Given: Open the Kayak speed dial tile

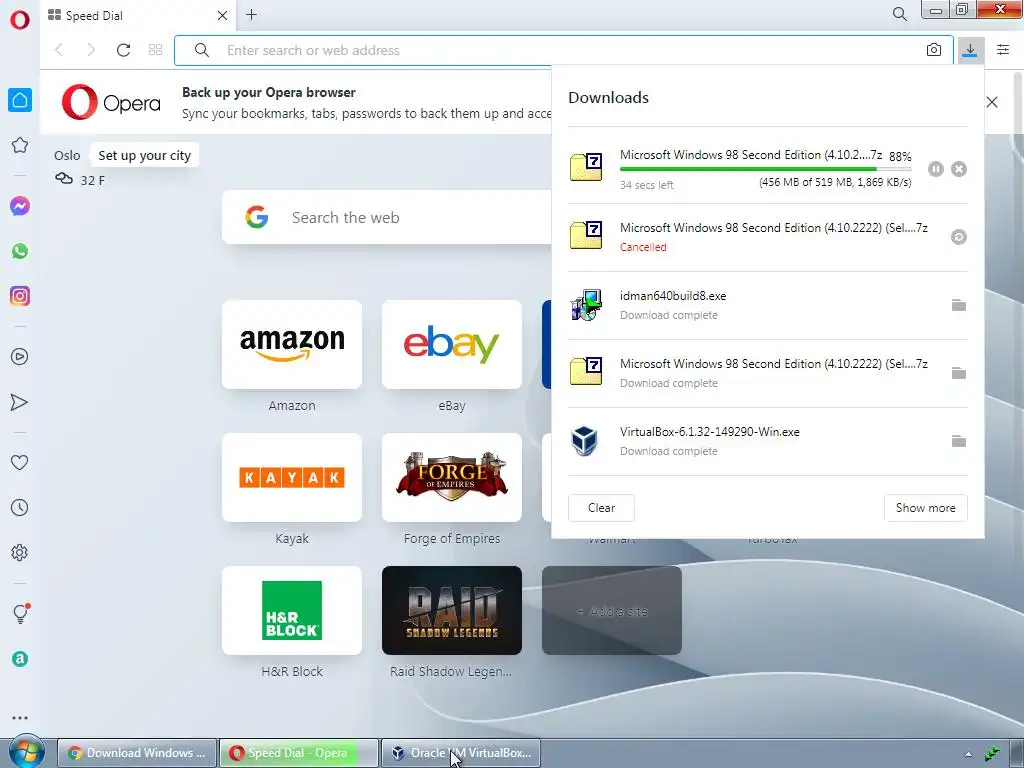Looking at the screenshot, I should 292,477.
